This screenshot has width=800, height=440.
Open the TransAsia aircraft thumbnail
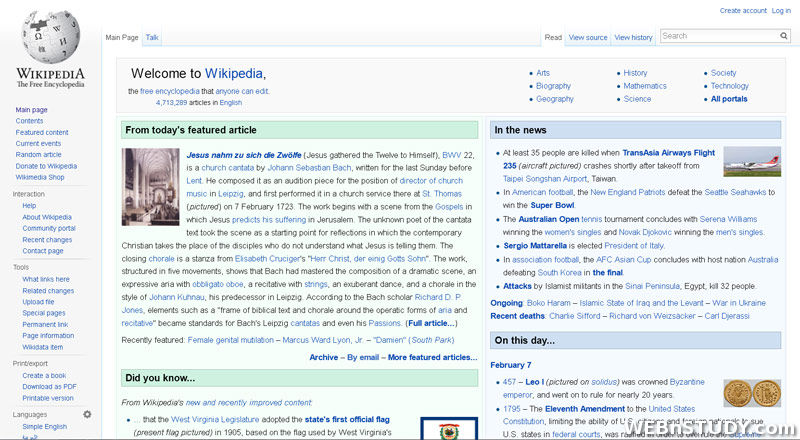752,162
